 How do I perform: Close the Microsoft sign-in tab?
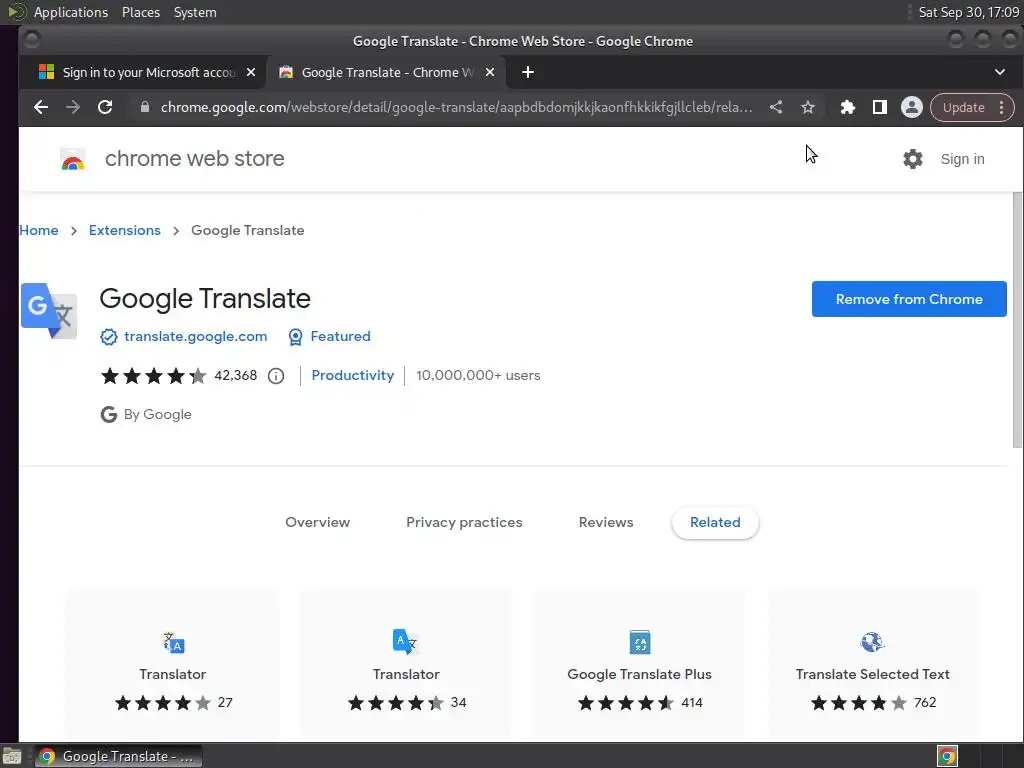pos(251,72)
